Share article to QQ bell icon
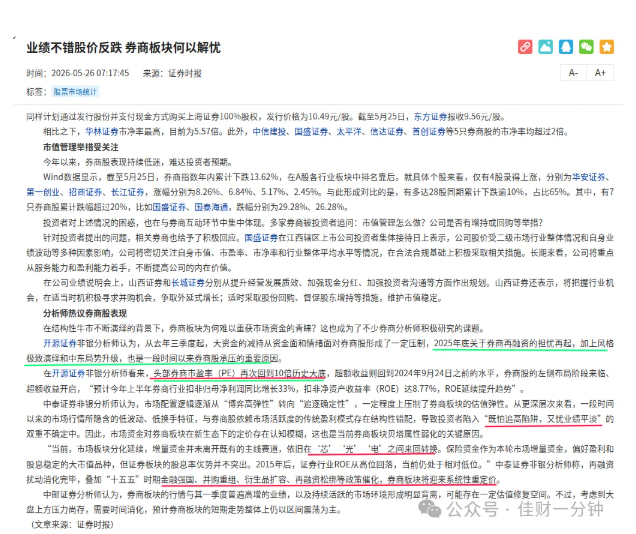The image size is (636, 534). 566,47
